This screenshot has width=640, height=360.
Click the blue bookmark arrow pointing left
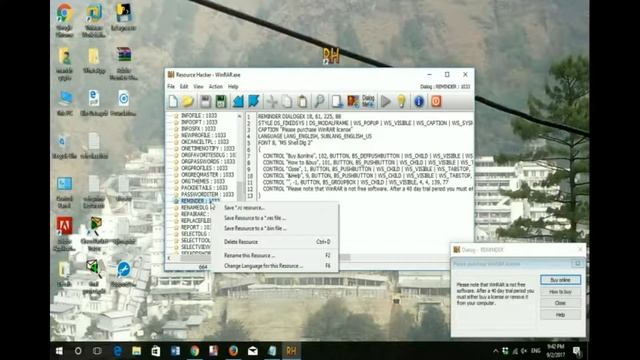coord(238,101)
